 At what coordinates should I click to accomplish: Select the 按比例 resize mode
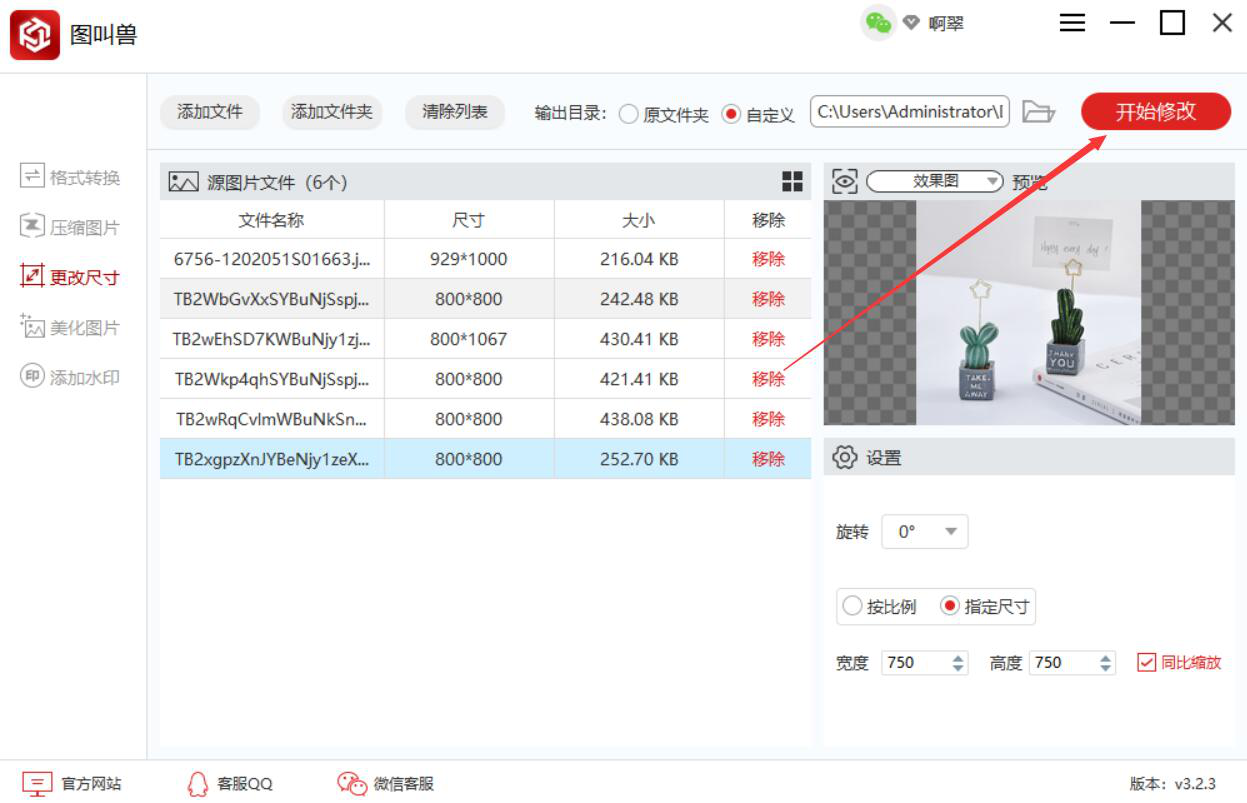click(x=855, y=606)
